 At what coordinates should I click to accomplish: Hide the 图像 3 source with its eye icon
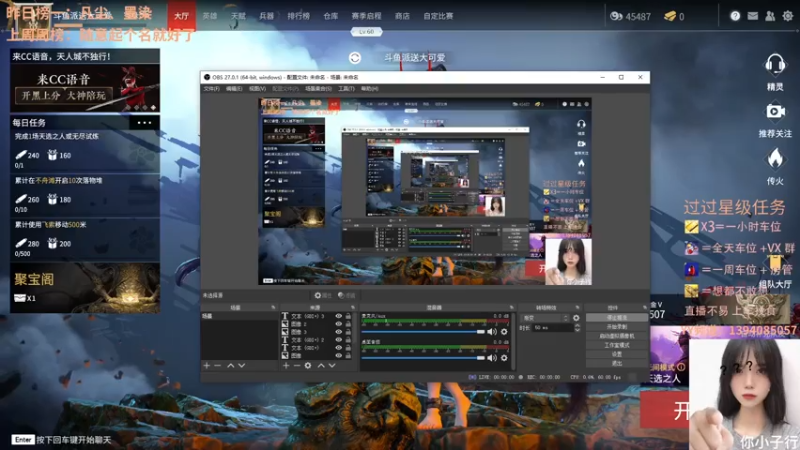338,332
